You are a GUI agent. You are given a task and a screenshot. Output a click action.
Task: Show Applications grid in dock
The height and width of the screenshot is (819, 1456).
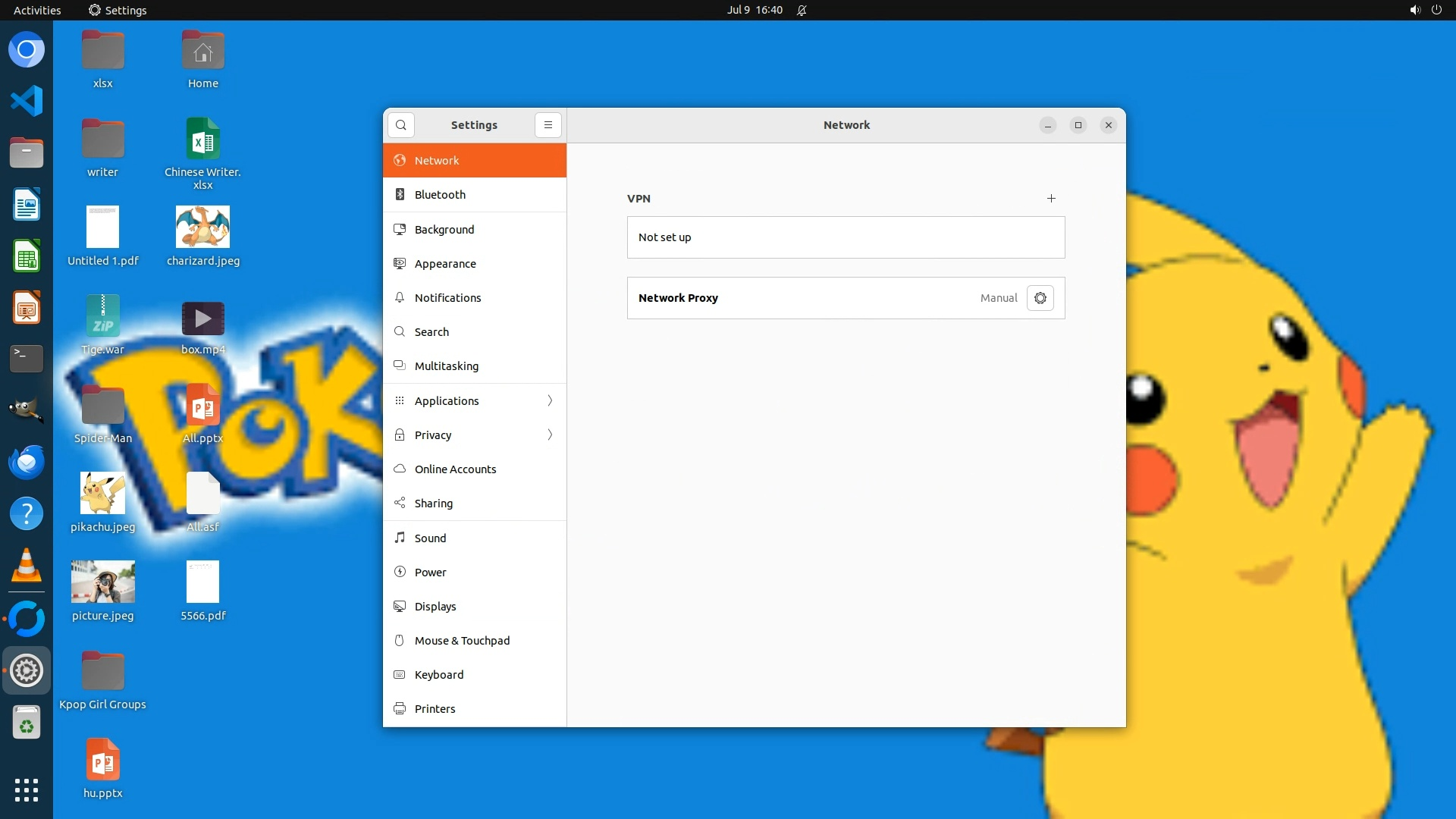27,790
